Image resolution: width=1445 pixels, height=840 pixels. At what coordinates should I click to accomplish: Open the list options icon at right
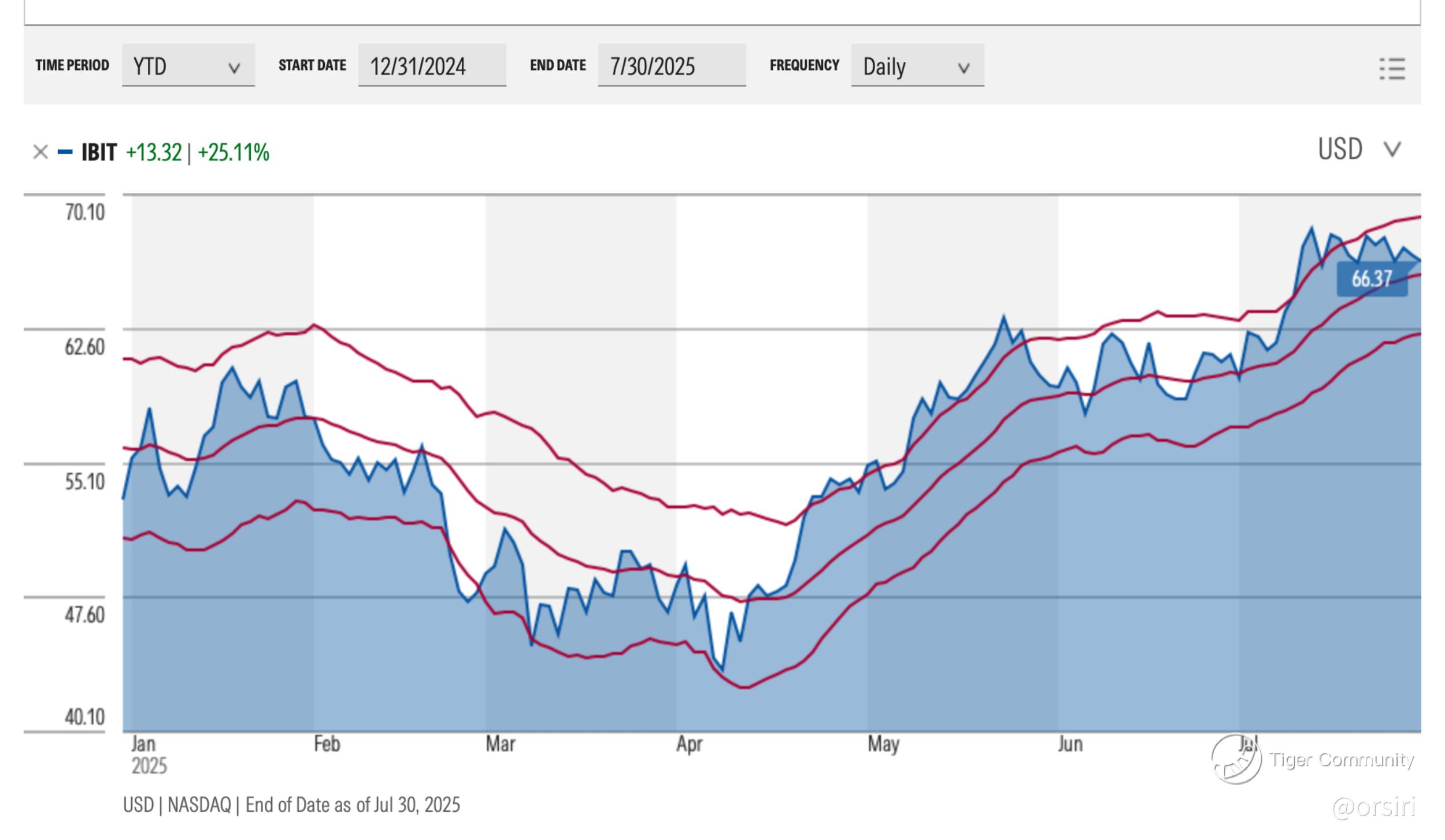coord(1392,69)
